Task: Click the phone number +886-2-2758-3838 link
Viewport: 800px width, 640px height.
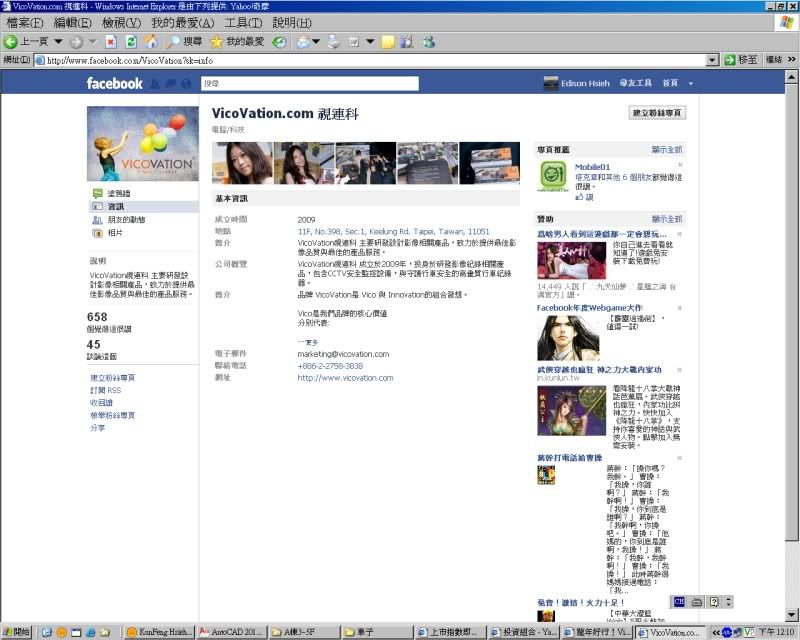Action: coord(330,366)
